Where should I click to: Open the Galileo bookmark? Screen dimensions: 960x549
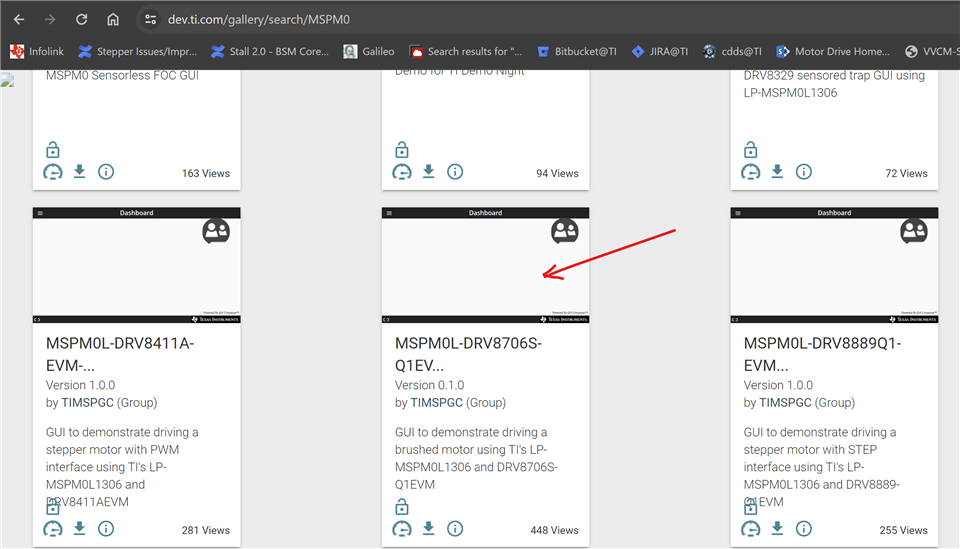coord(369,51)
